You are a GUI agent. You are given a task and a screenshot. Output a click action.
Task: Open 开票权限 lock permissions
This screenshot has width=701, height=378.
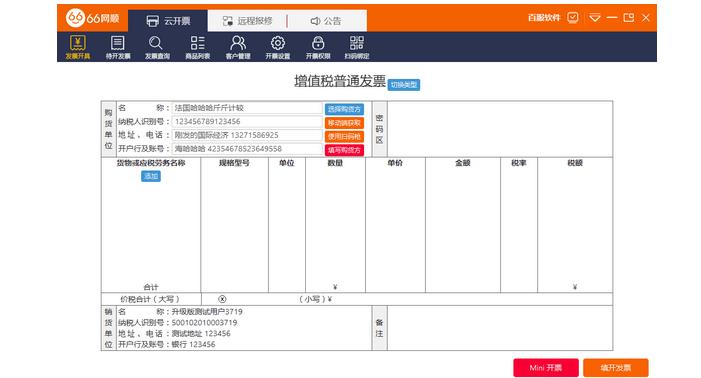pyautogui.click(x=318, y=47)
